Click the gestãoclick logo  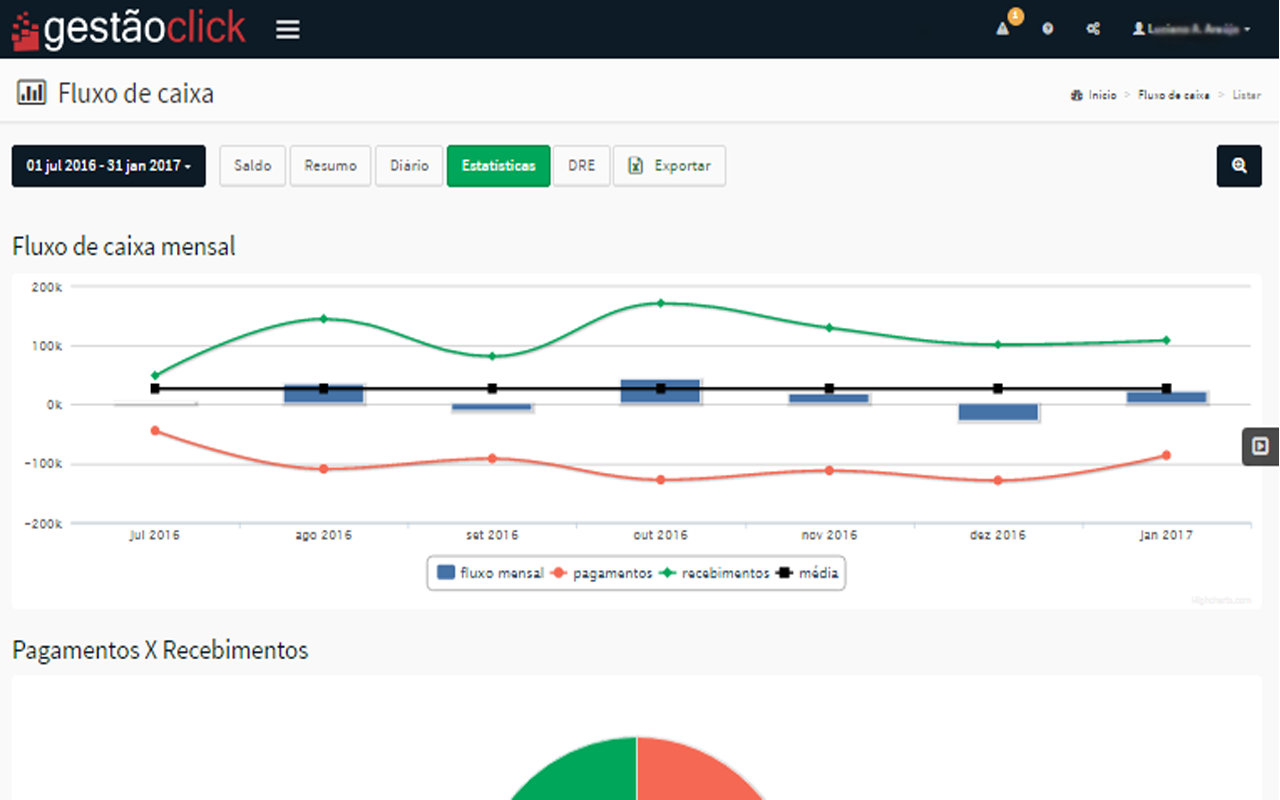128,29
